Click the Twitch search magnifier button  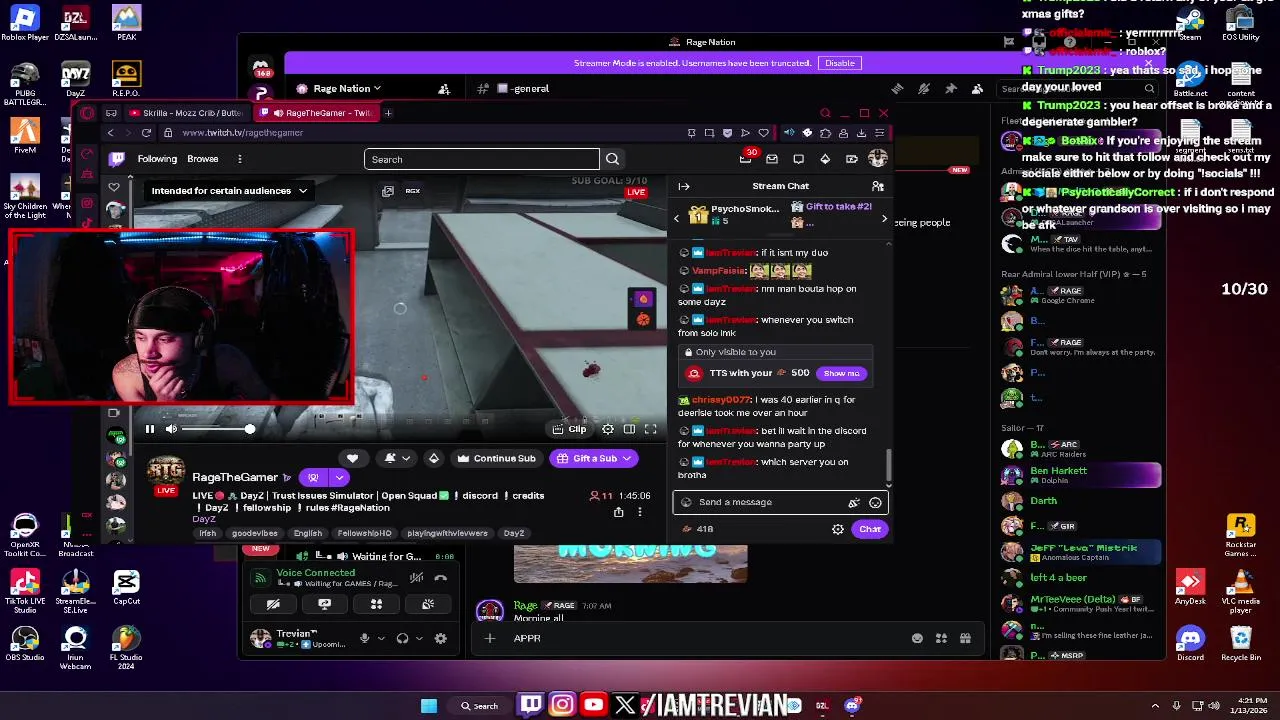pos(612,159)
